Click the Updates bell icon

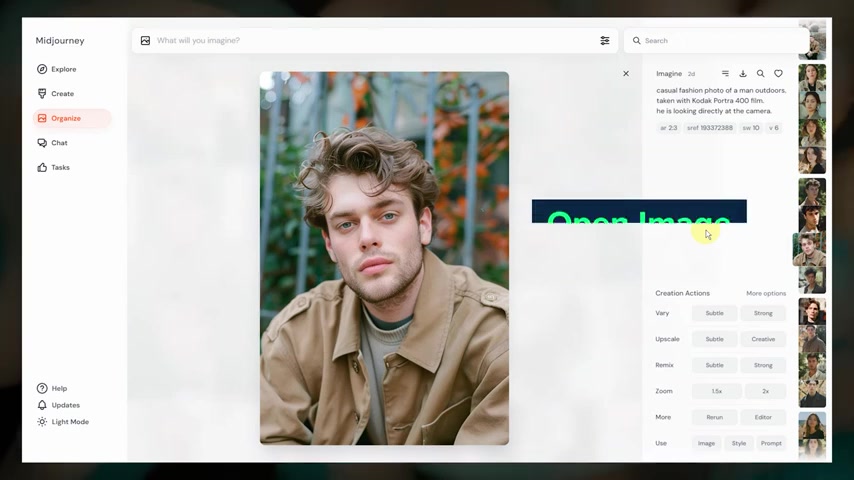(x=42, y=405)
